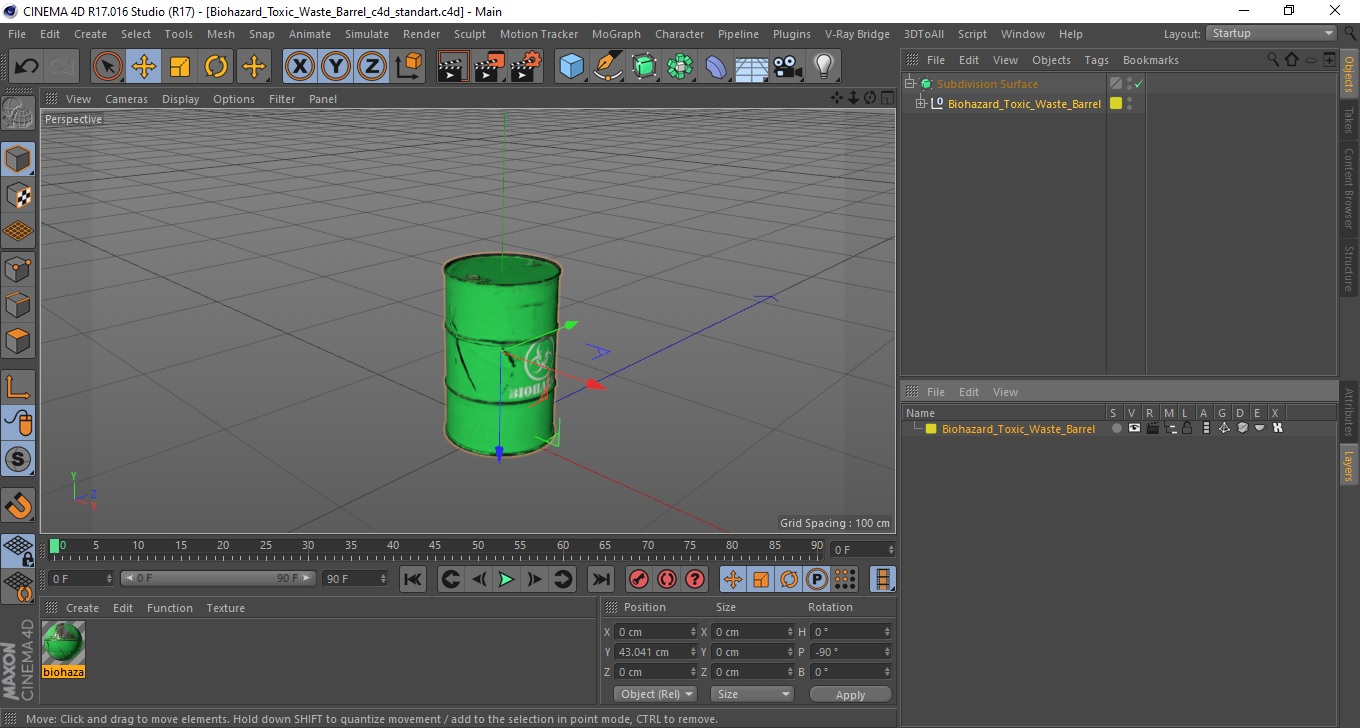Activate the Rotate tool
The image size is (1360, 728).
[x=216, y=67]
